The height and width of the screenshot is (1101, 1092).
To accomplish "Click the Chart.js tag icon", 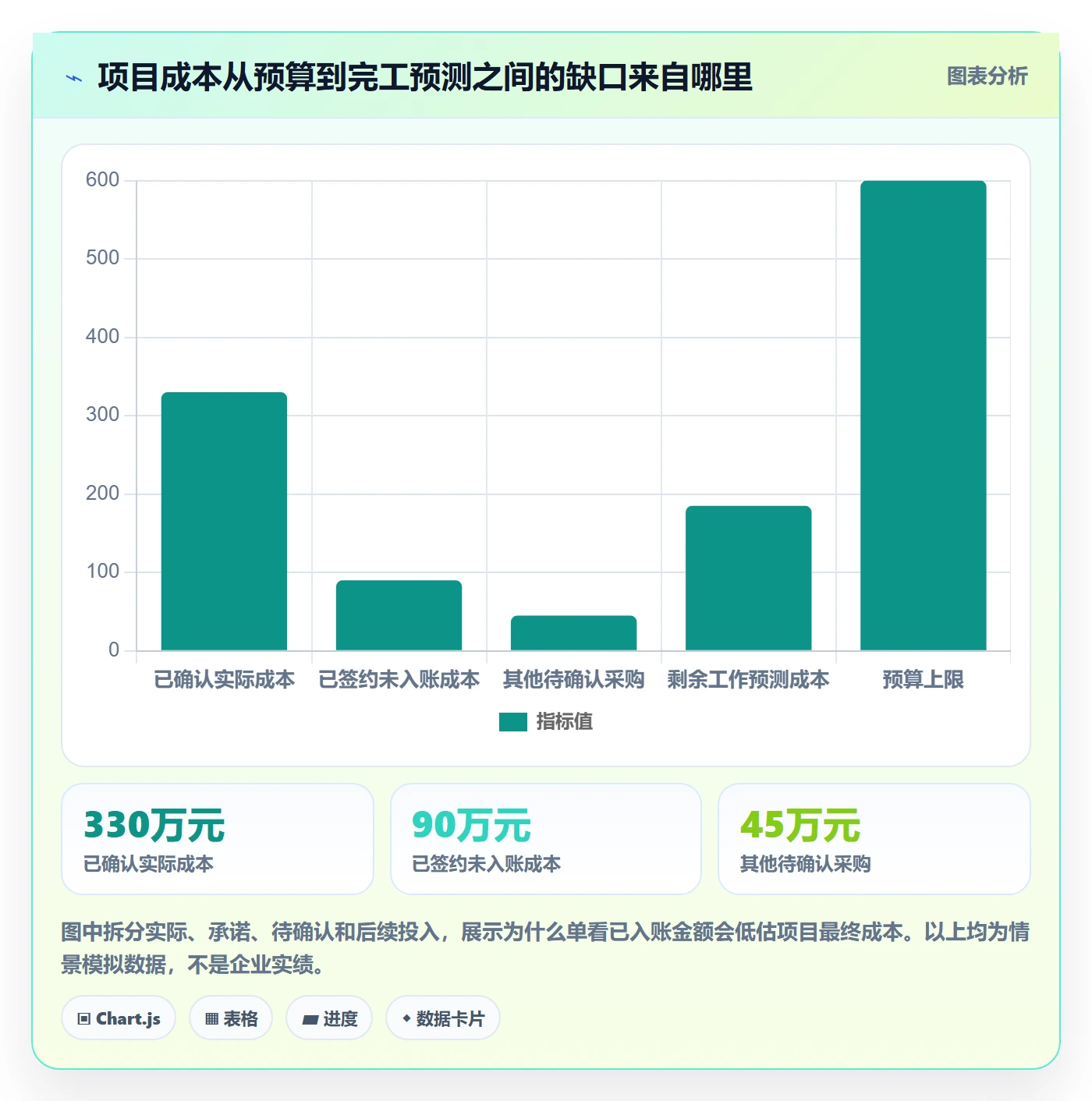I will click(x=84, y=1019).
